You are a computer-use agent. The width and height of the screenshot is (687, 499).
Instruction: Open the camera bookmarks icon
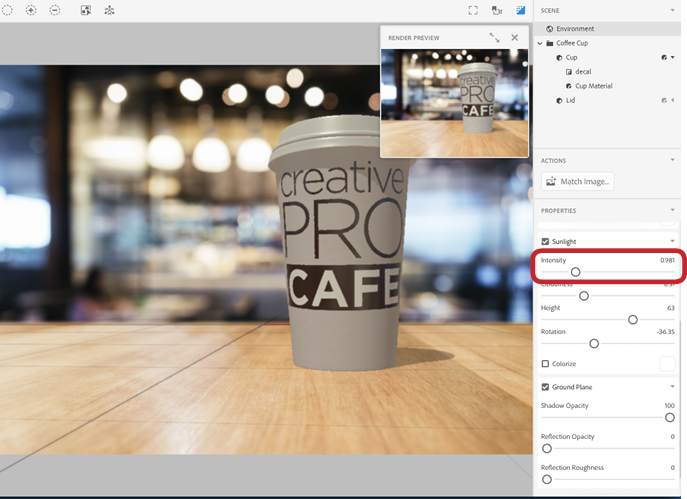(497, 10)
